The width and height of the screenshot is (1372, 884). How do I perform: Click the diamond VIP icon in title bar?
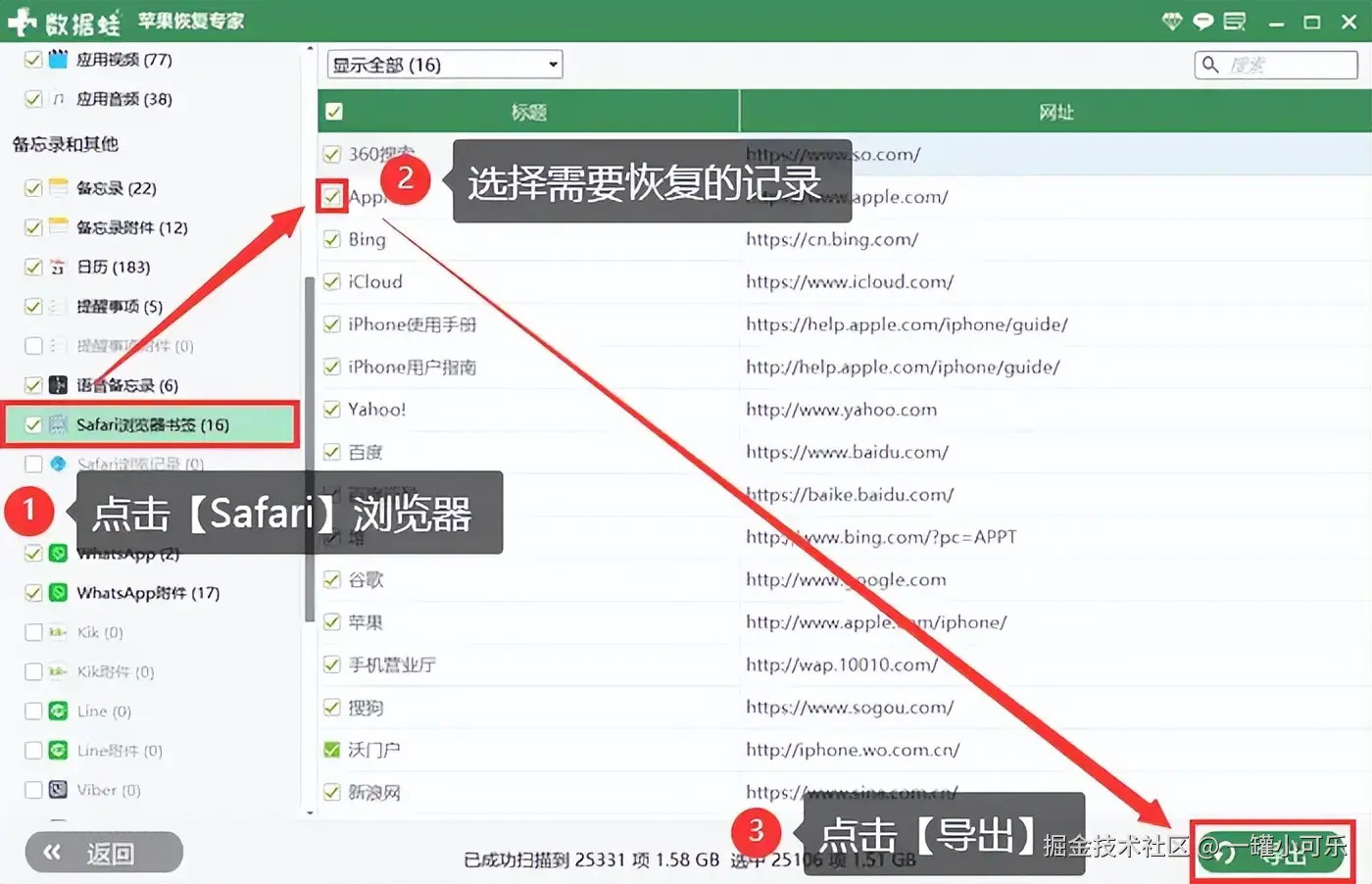(1172, 21)
